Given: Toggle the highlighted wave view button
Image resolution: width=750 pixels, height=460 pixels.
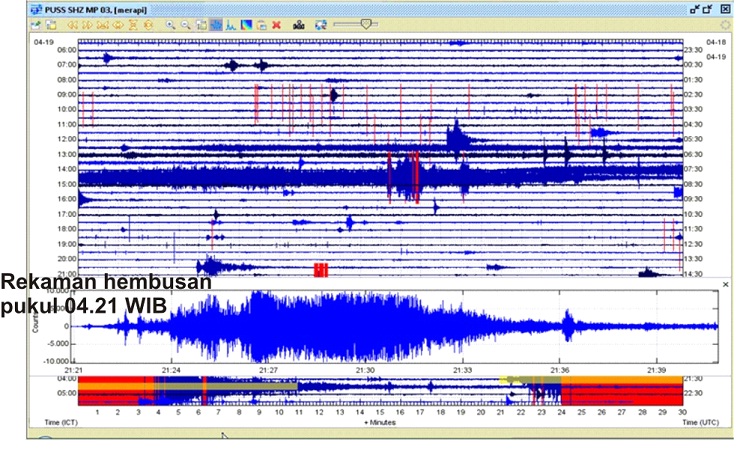Looking at the screenshot, I should pyautogui.click(x=216, y=25).
